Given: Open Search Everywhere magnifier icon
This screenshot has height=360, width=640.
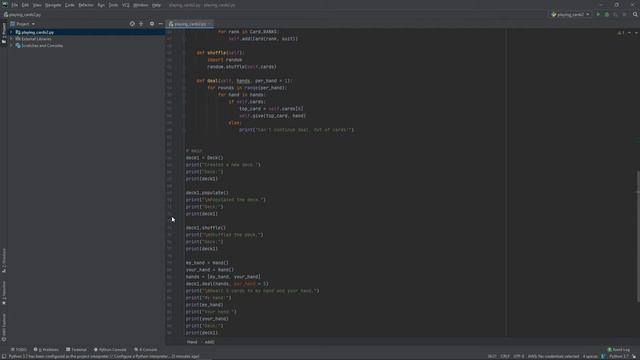Looking at the screenshot, I should pyautogui.click(x=635, y=14).
